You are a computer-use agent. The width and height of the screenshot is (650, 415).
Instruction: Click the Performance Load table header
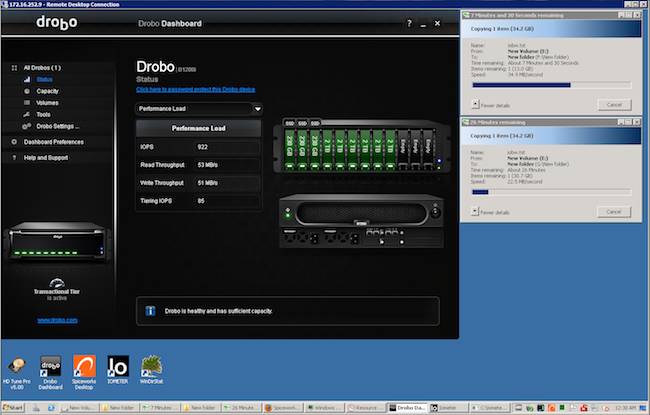click(x=199, y=128)
